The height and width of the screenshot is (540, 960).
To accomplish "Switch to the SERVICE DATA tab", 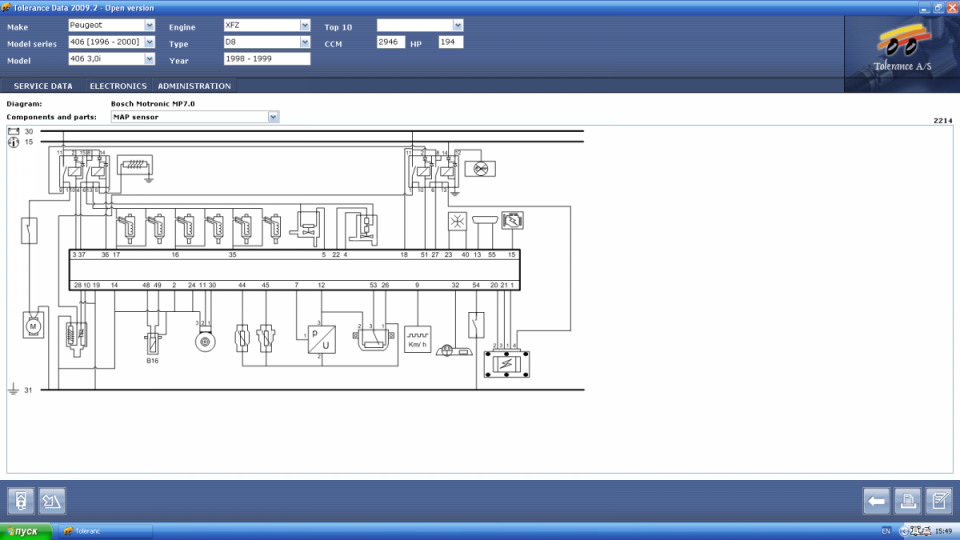I will pos(43,86).
